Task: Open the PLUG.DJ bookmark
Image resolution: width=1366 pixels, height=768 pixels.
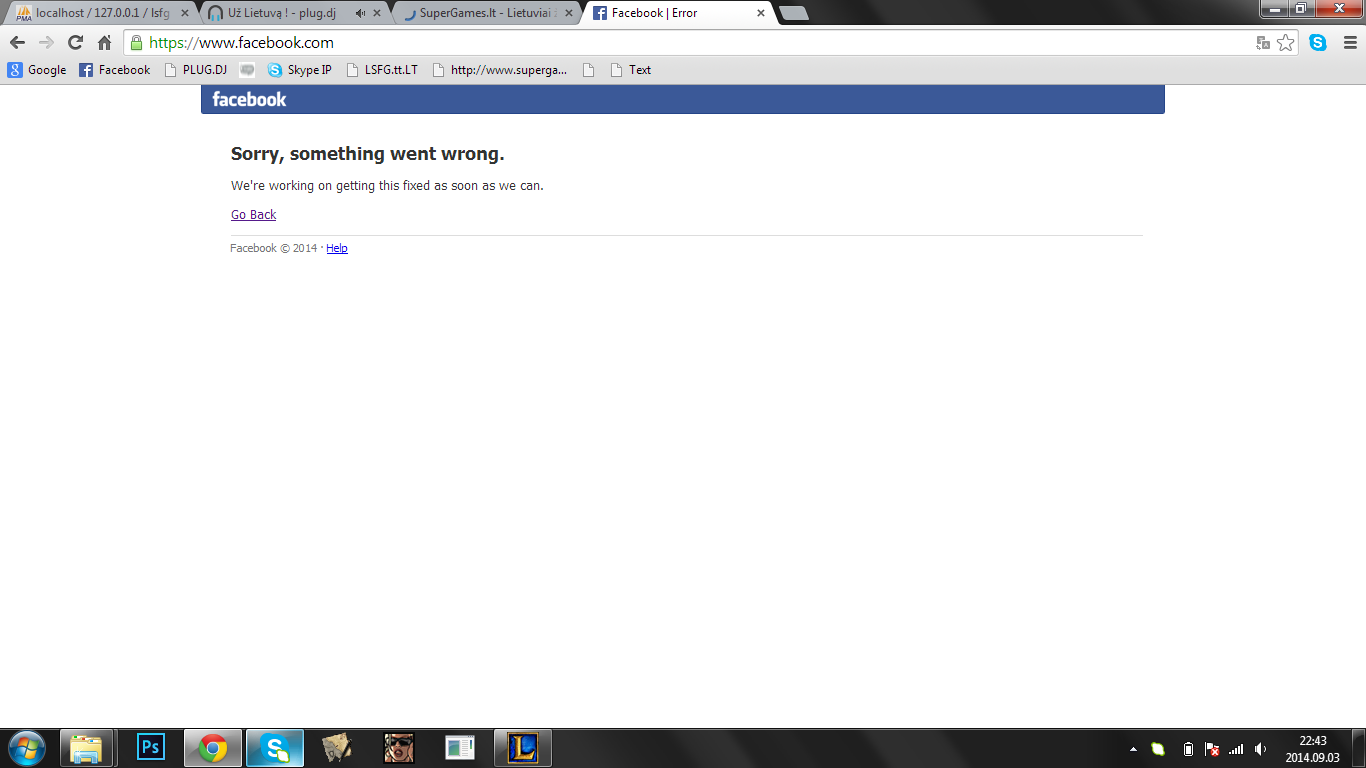Action: tap(195, 70)
